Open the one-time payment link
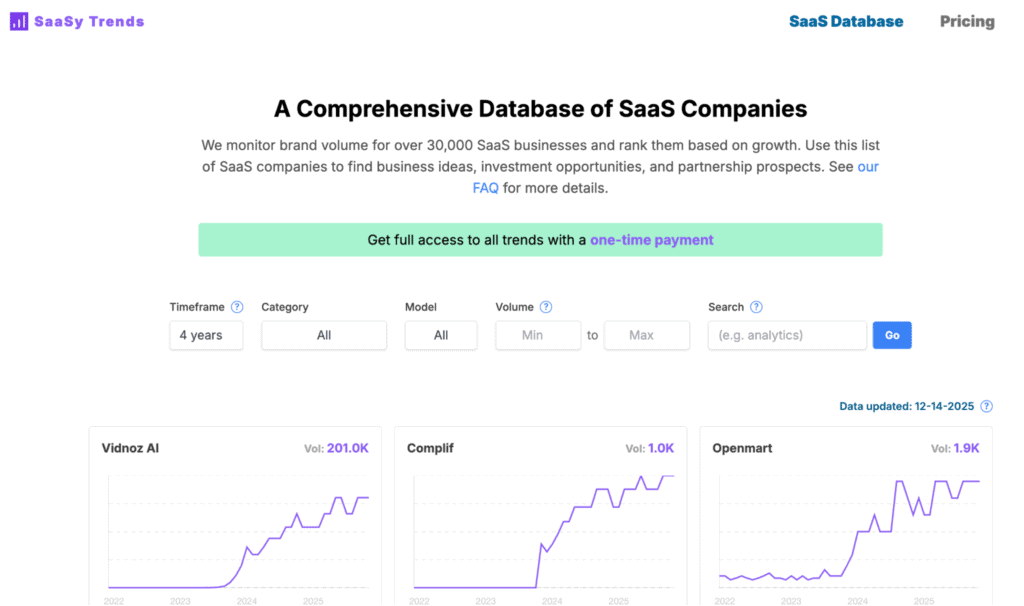The height and width of the screenshot is (606, 1024). point(651,240)
